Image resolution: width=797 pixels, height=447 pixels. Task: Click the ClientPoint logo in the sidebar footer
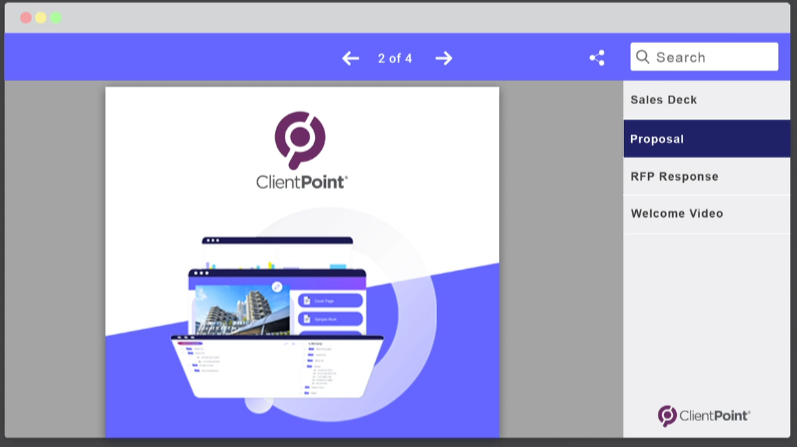704,415
